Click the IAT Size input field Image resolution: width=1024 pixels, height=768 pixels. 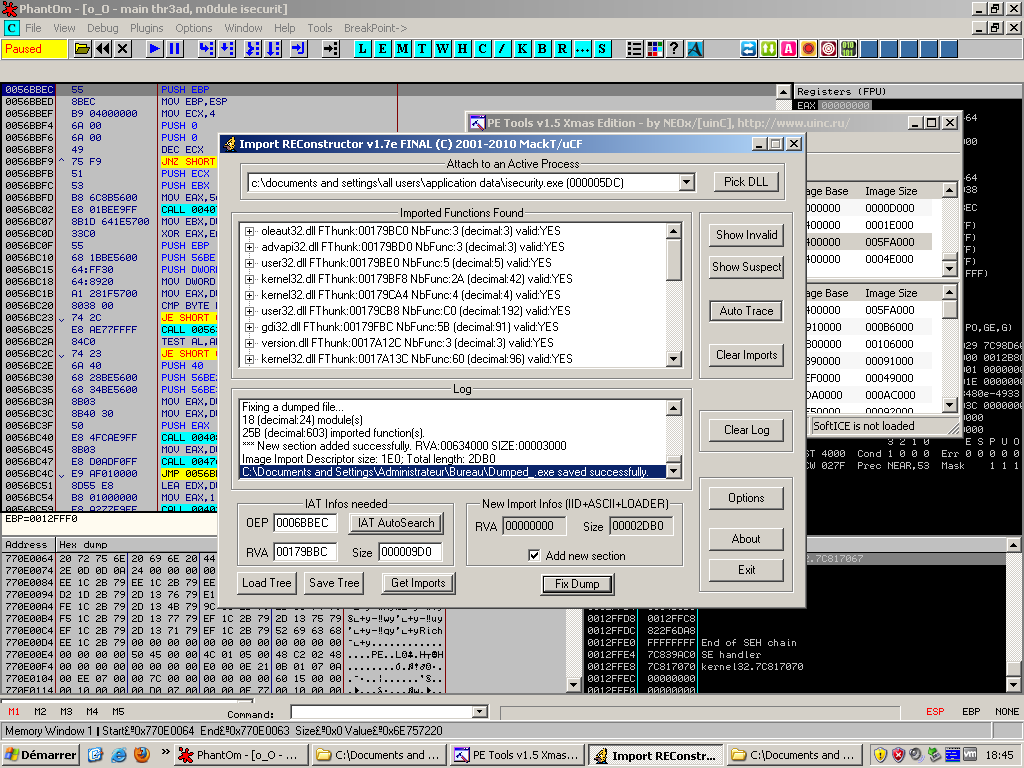click(410, 552)
